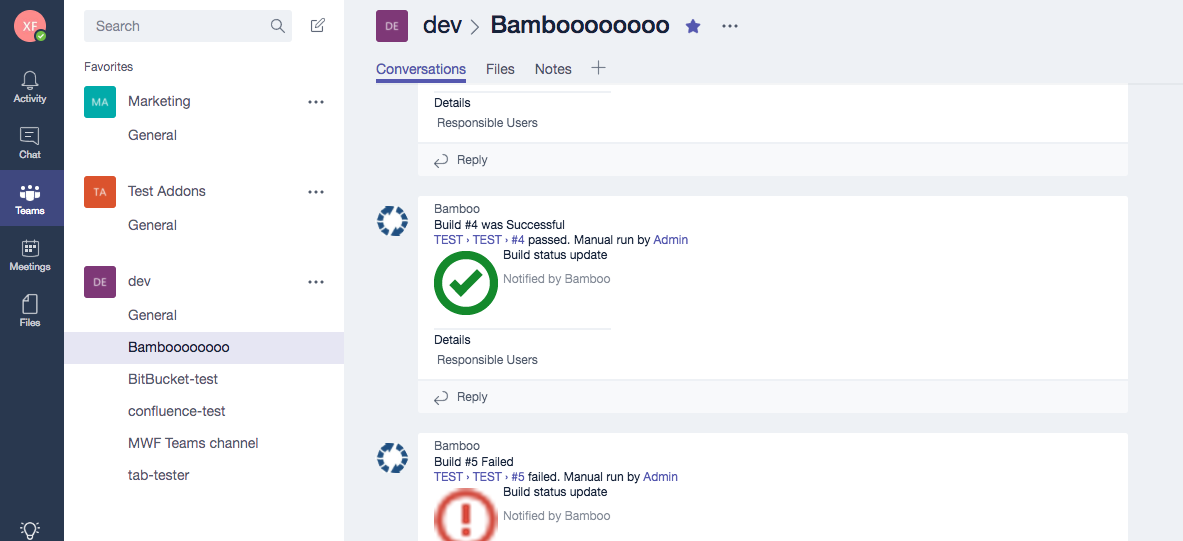The height and width of the screenshot is (541, 1183).
Task: Click Bamboo avatar on Build #4 message
Action: (x=392, y=222)
